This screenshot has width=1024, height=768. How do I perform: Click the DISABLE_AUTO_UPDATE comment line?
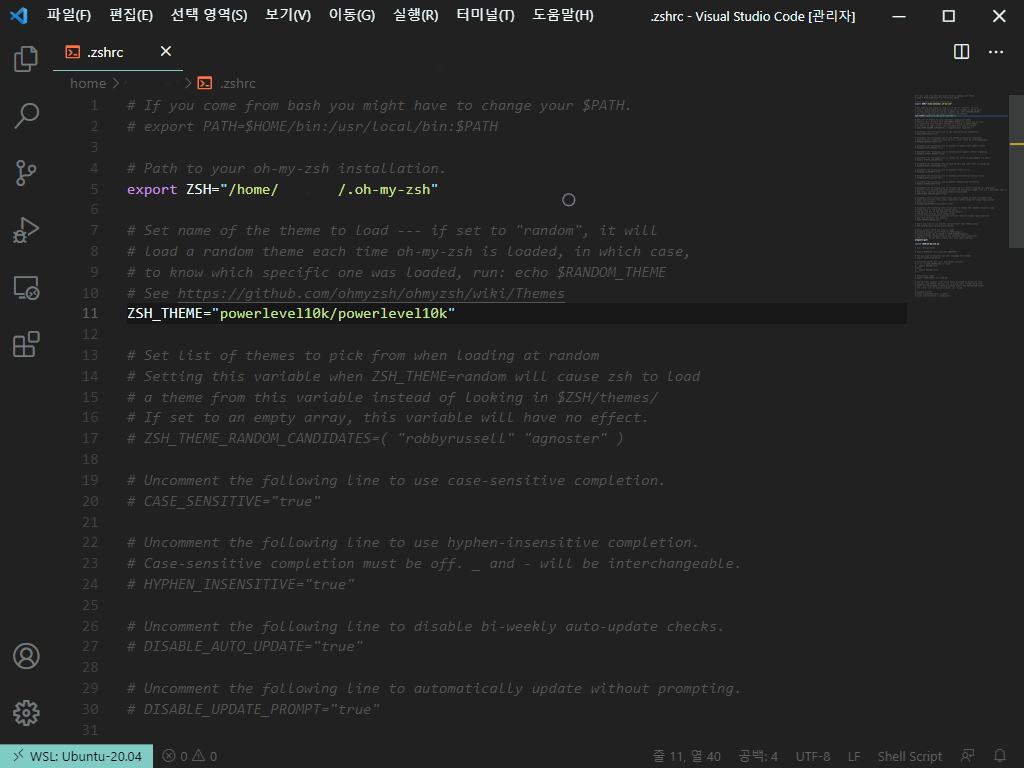pos(244,646)
